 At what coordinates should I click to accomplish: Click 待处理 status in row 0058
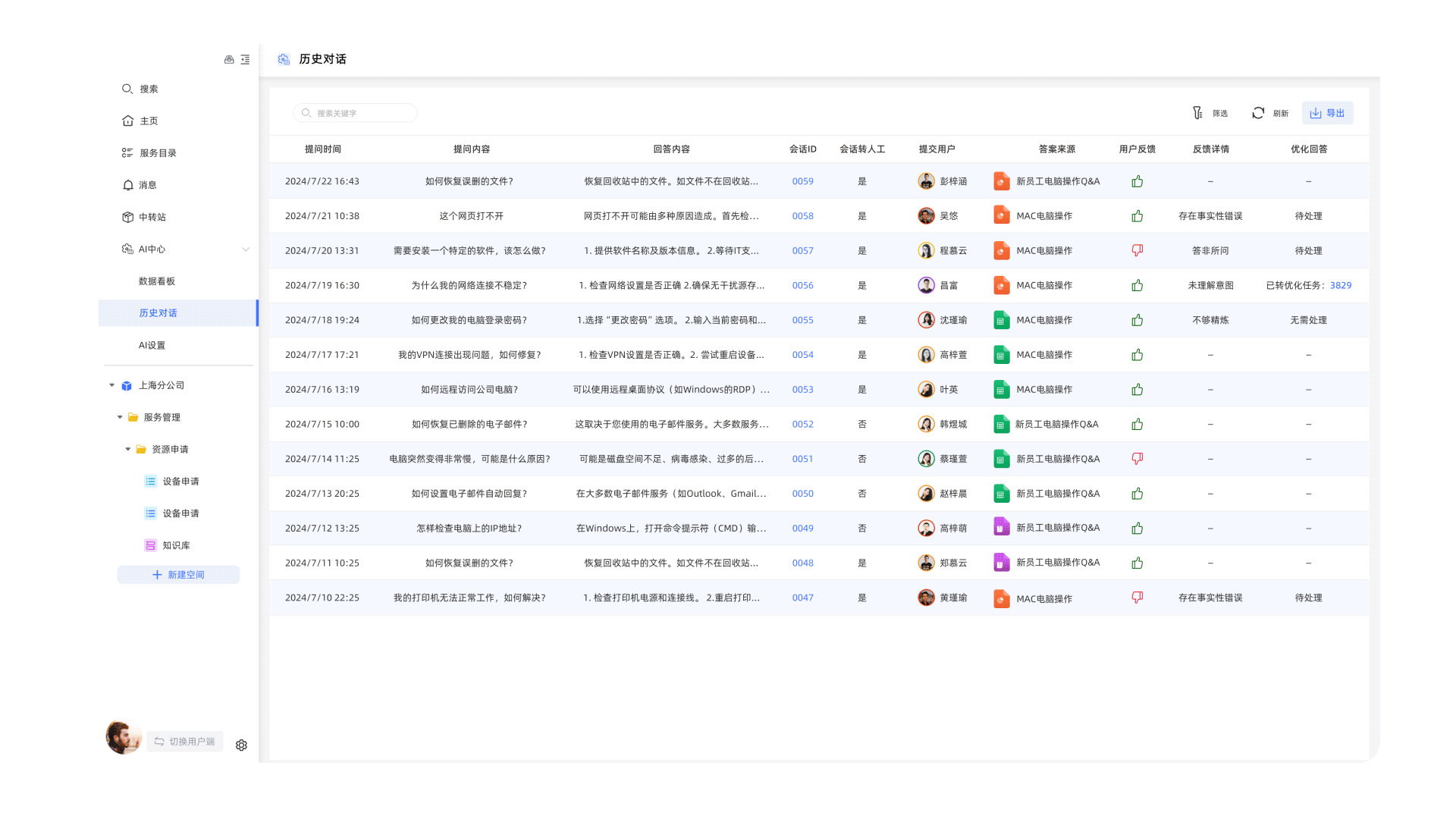tap(1308, 216)
